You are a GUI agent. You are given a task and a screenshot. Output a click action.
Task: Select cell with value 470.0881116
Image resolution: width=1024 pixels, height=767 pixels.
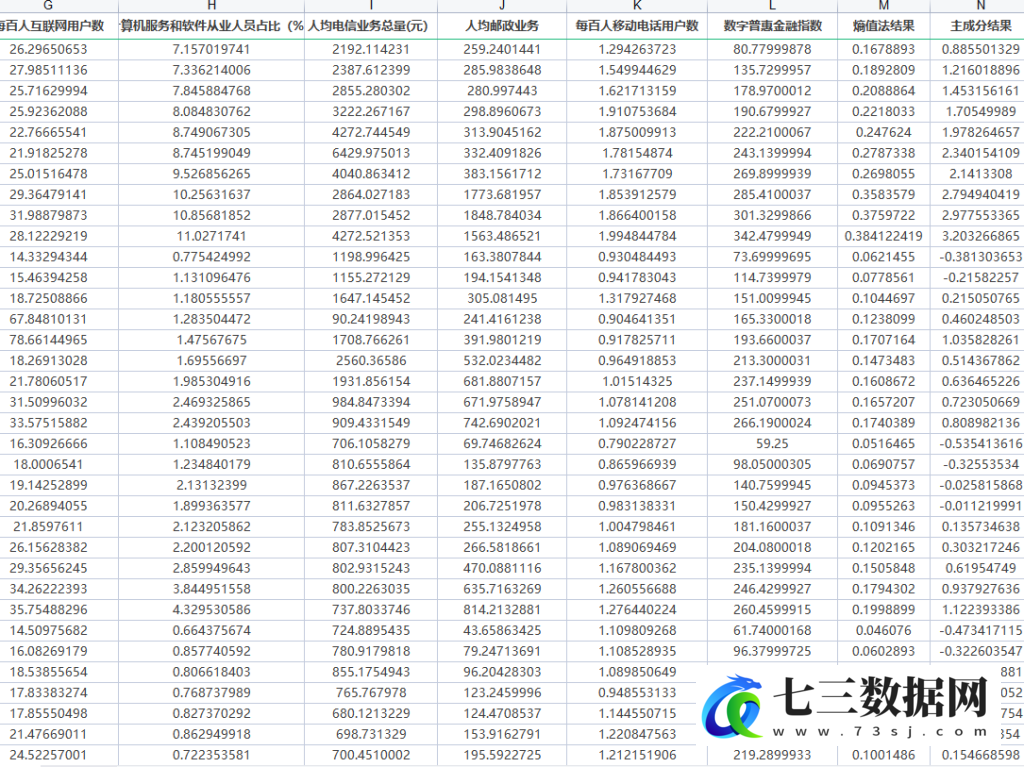point(502,568)
